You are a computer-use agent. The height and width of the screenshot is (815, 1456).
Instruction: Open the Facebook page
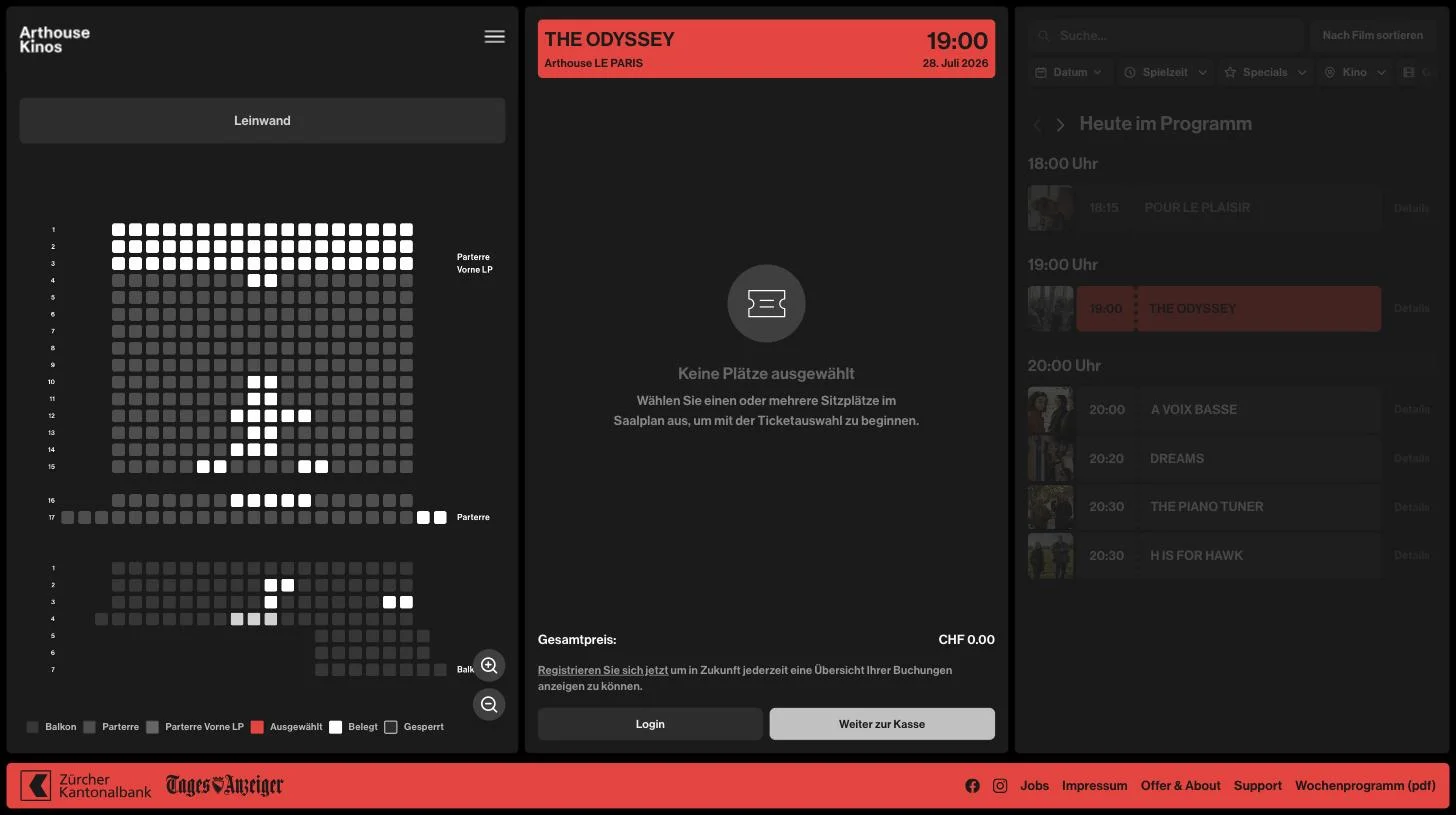pyautogui.click(x=972, y=786)
